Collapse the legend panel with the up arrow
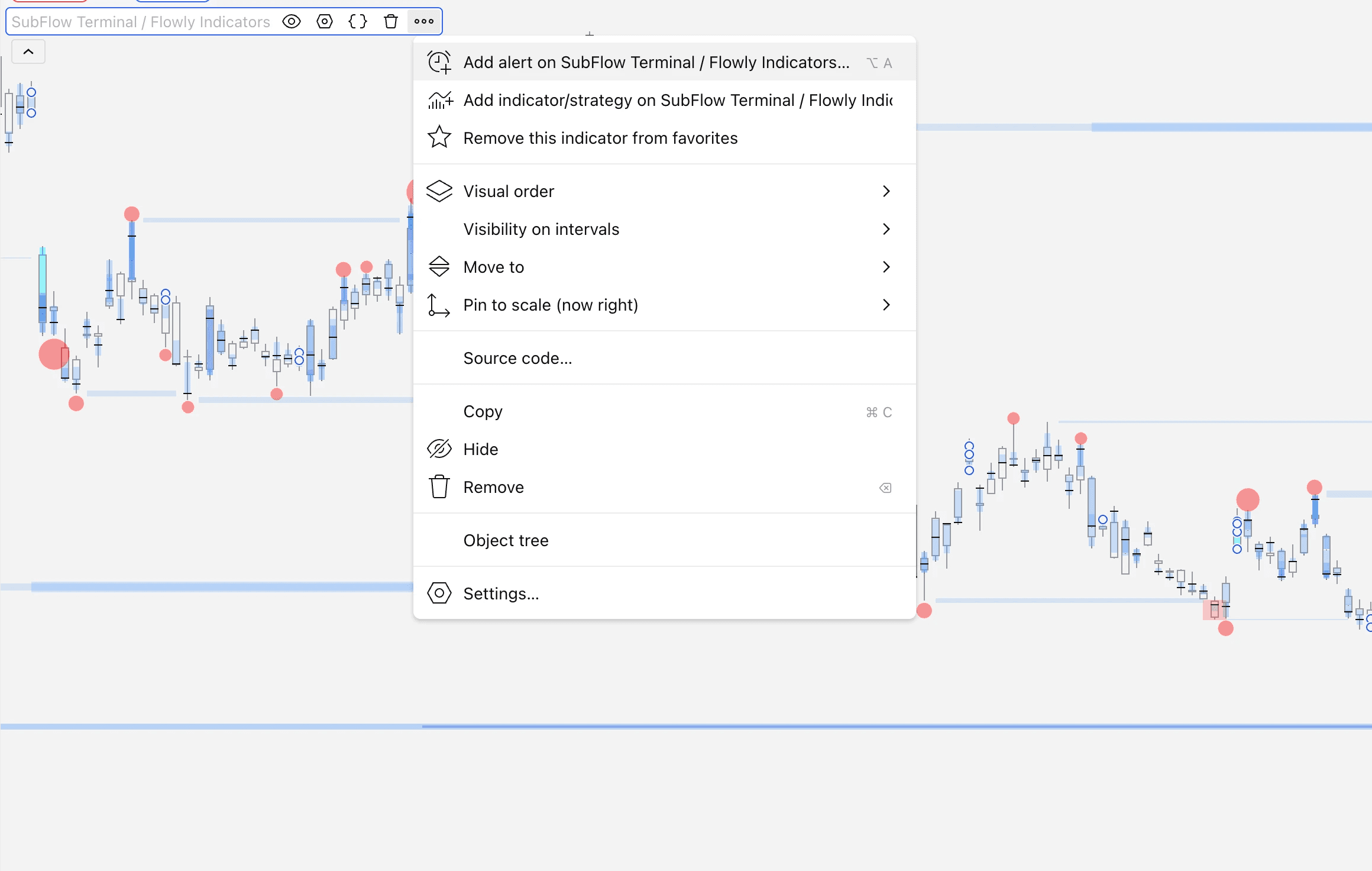 [x=28, y=51]
